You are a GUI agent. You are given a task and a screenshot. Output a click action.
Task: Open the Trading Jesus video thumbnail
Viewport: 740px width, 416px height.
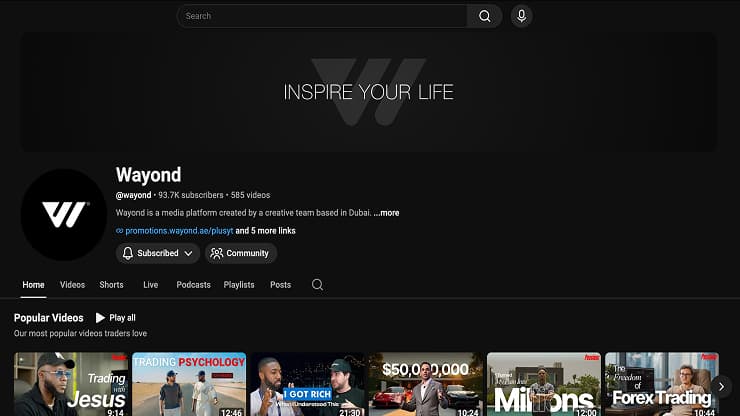[x=71, y=384]
